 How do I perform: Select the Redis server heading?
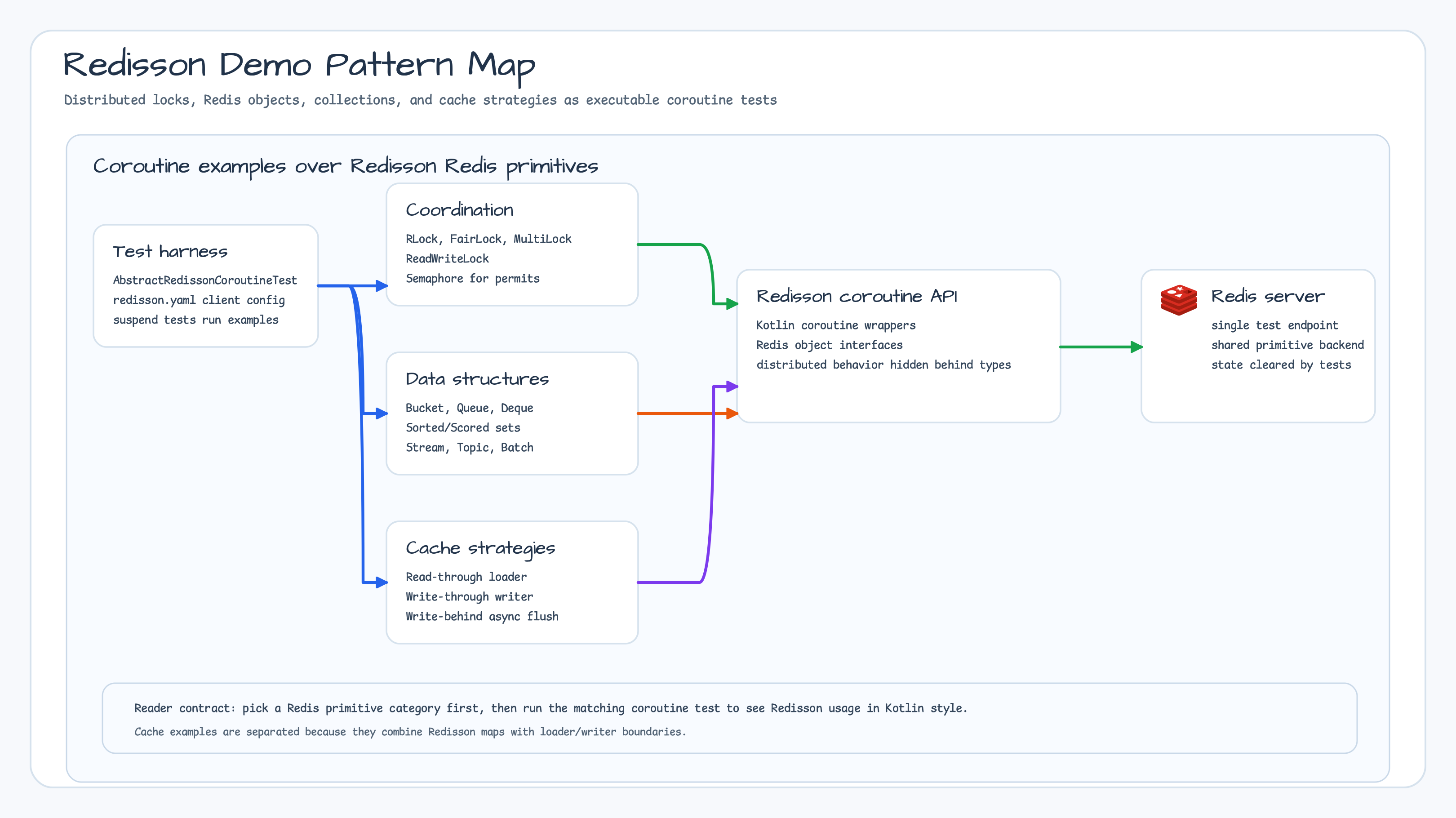coord(1268,296)
